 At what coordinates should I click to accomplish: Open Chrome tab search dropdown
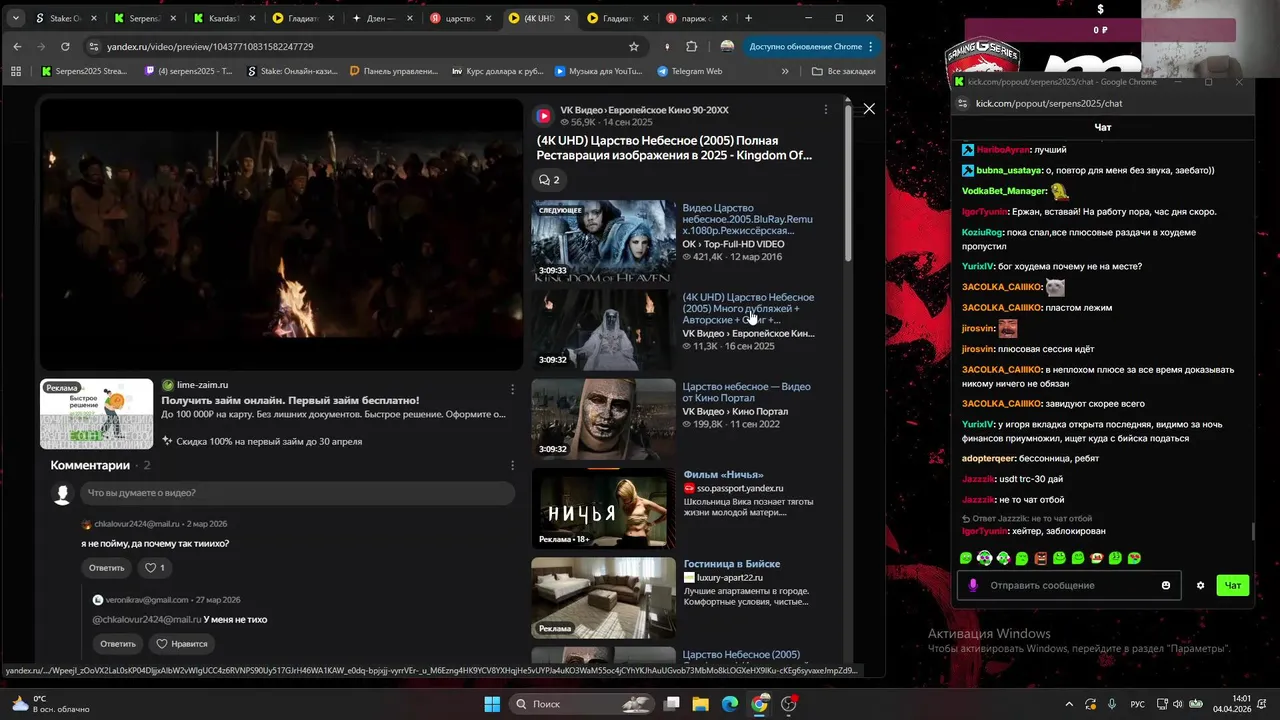(x=15, y=18)
